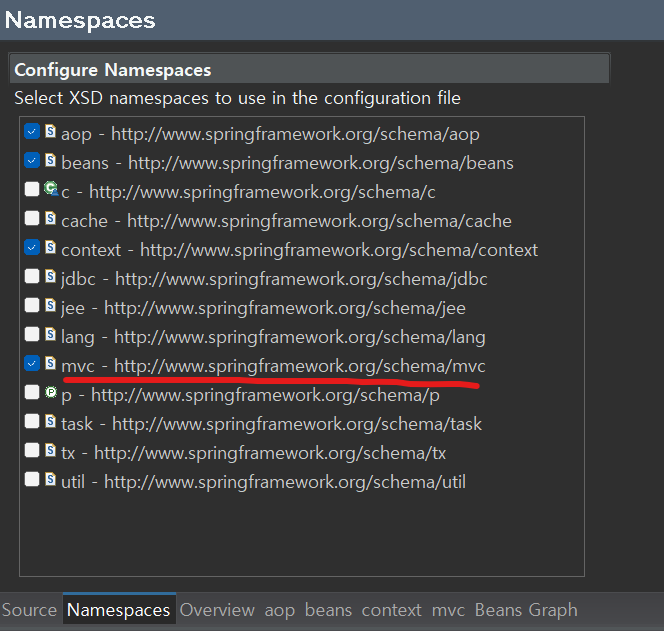
Task: Click the util schema file icon
Action: (x=50, y=479)
